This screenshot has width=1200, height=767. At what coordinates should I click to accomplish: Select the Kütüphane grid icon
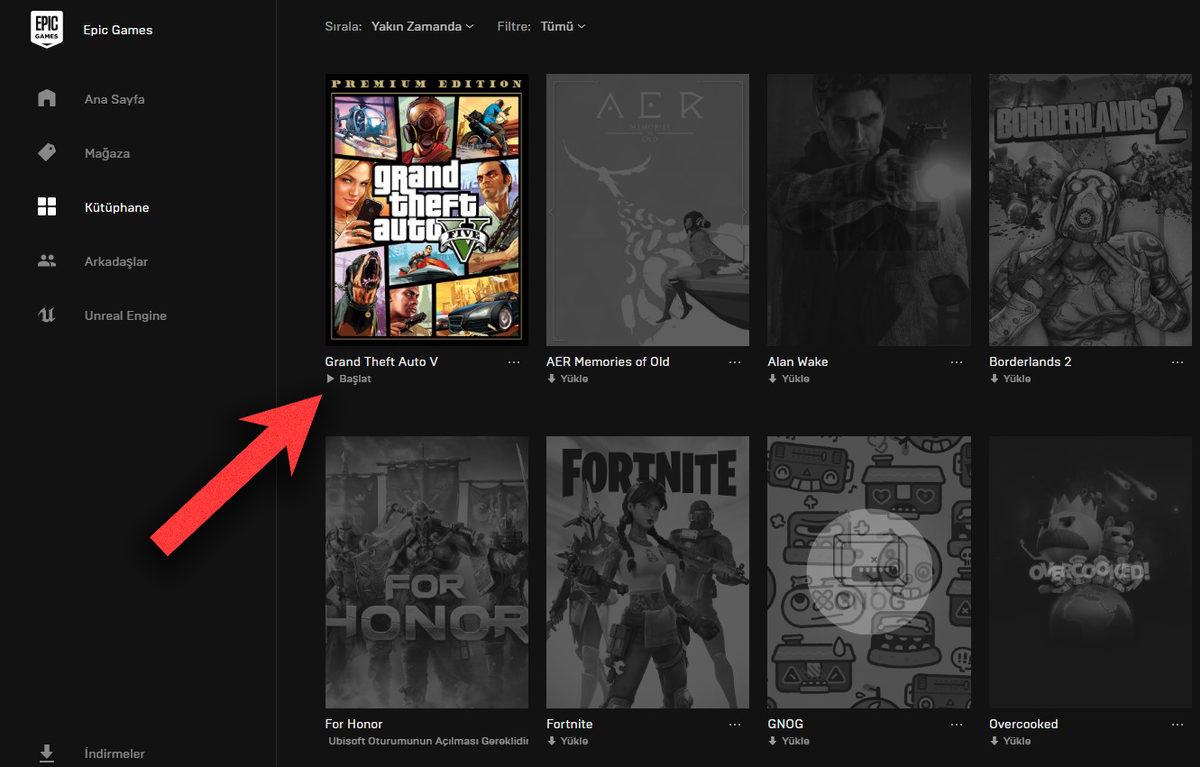pyautogui.click(x=46, y=206)
